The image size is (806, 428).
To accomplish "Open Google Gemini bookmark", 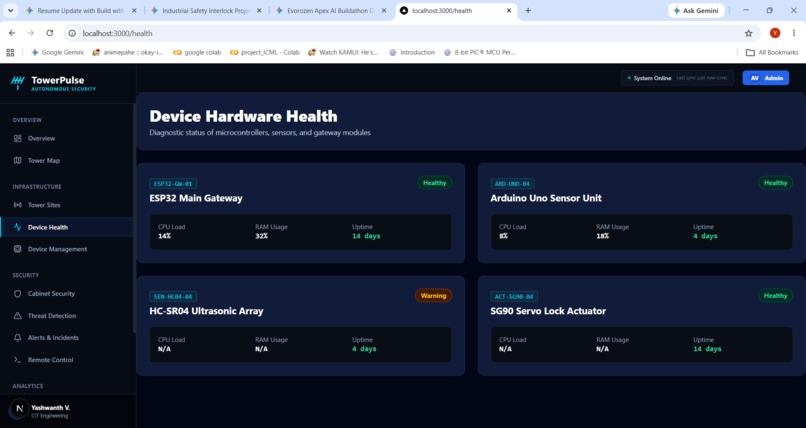I will [57, 52].
